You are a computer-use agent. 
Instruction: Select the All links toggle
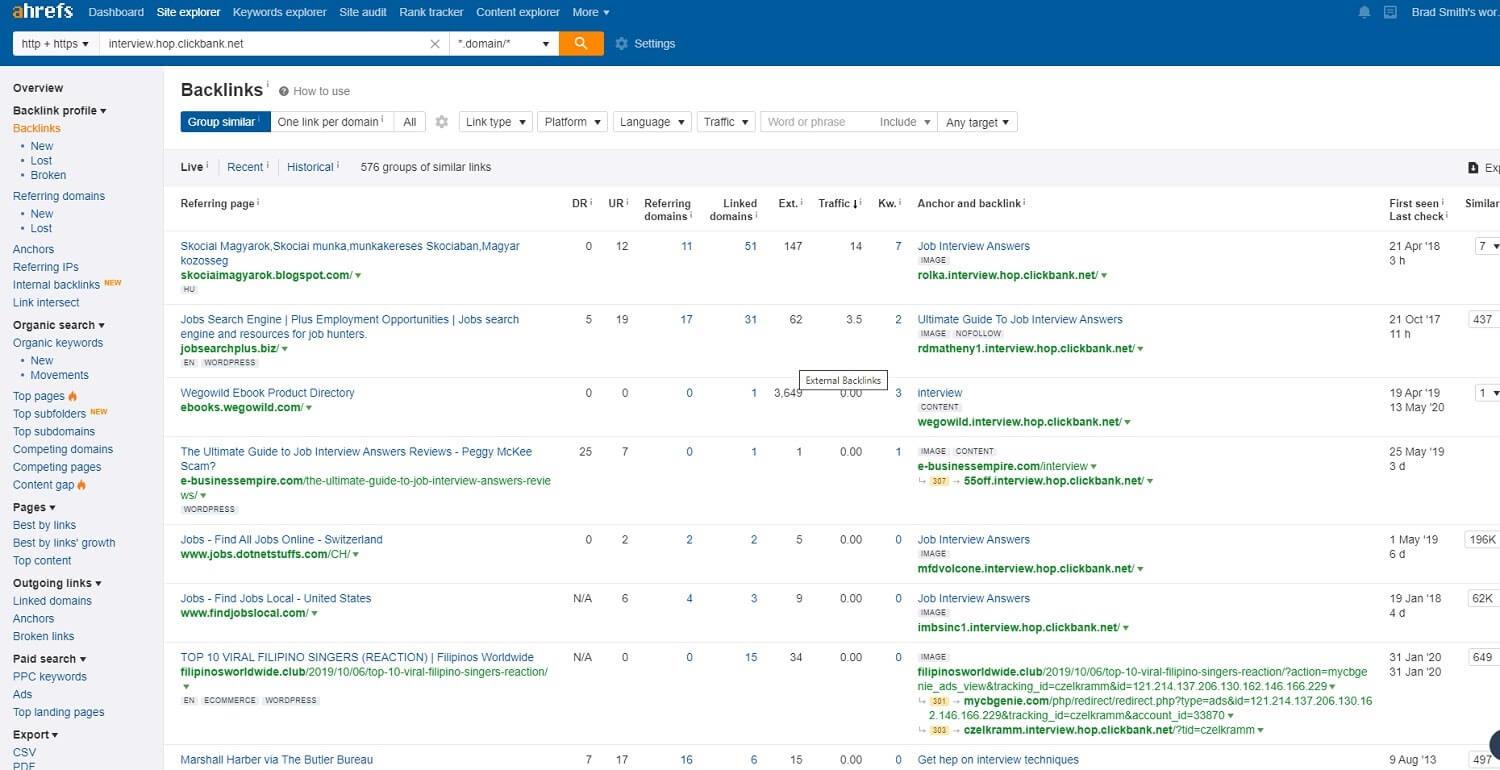click(409, 122)
